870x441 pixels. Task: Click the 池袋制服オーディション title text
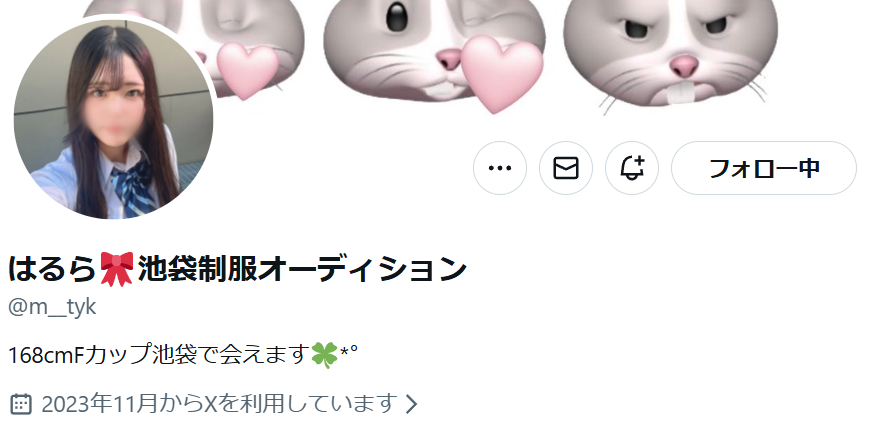click(x=302, y=269)
